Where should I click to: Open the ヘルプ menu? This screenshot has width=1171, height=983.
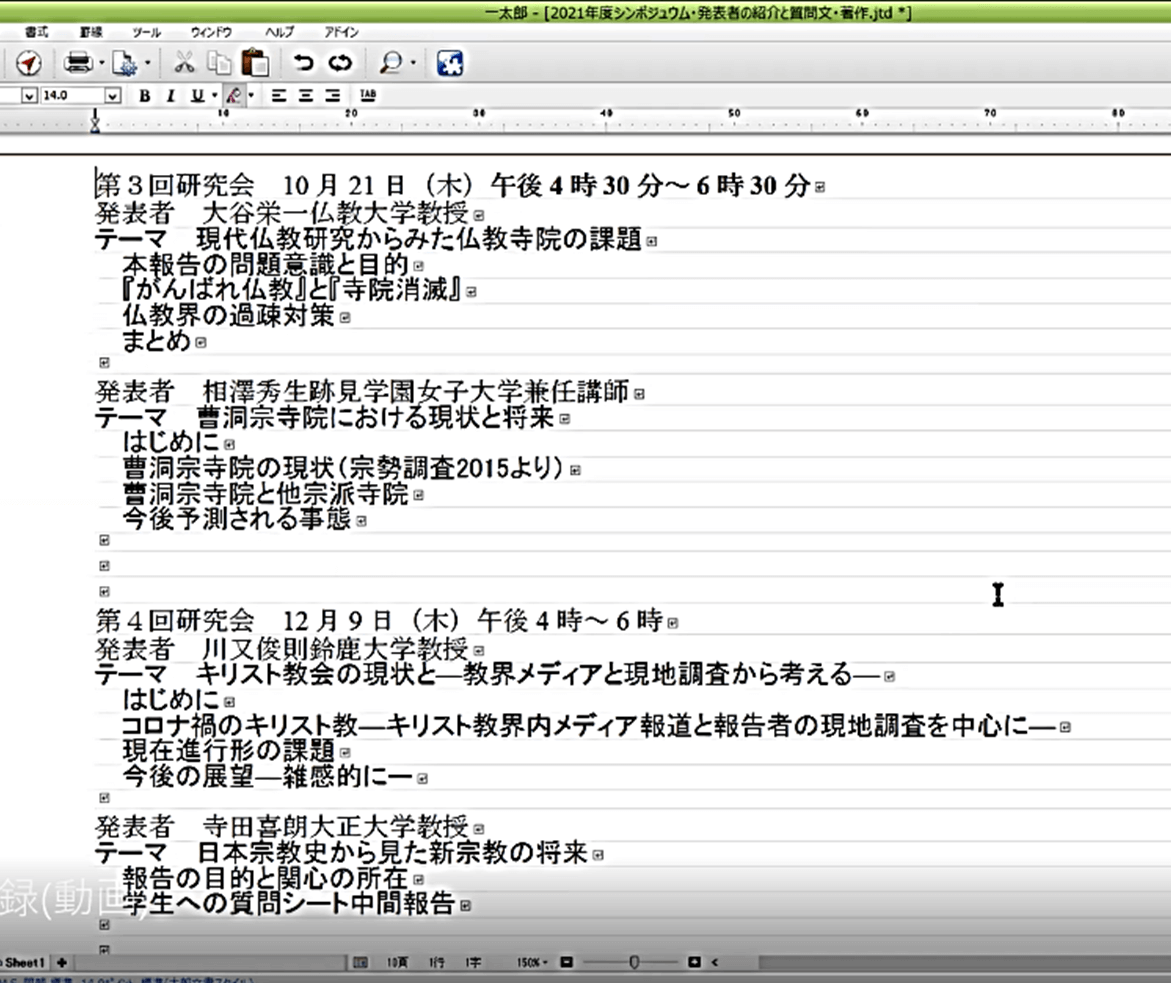coord(280,32)
